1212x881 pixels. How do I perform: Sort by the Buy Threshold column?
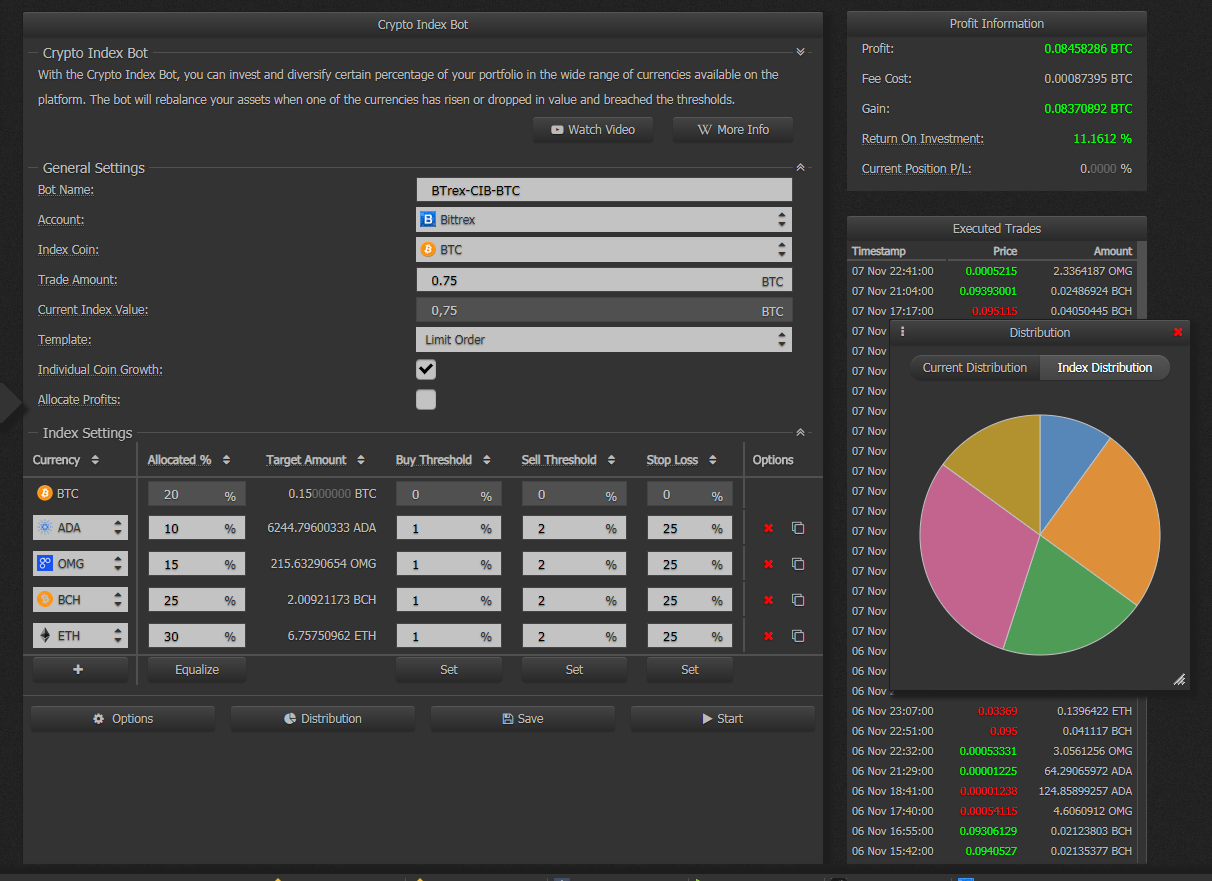(x=487, y=460)
